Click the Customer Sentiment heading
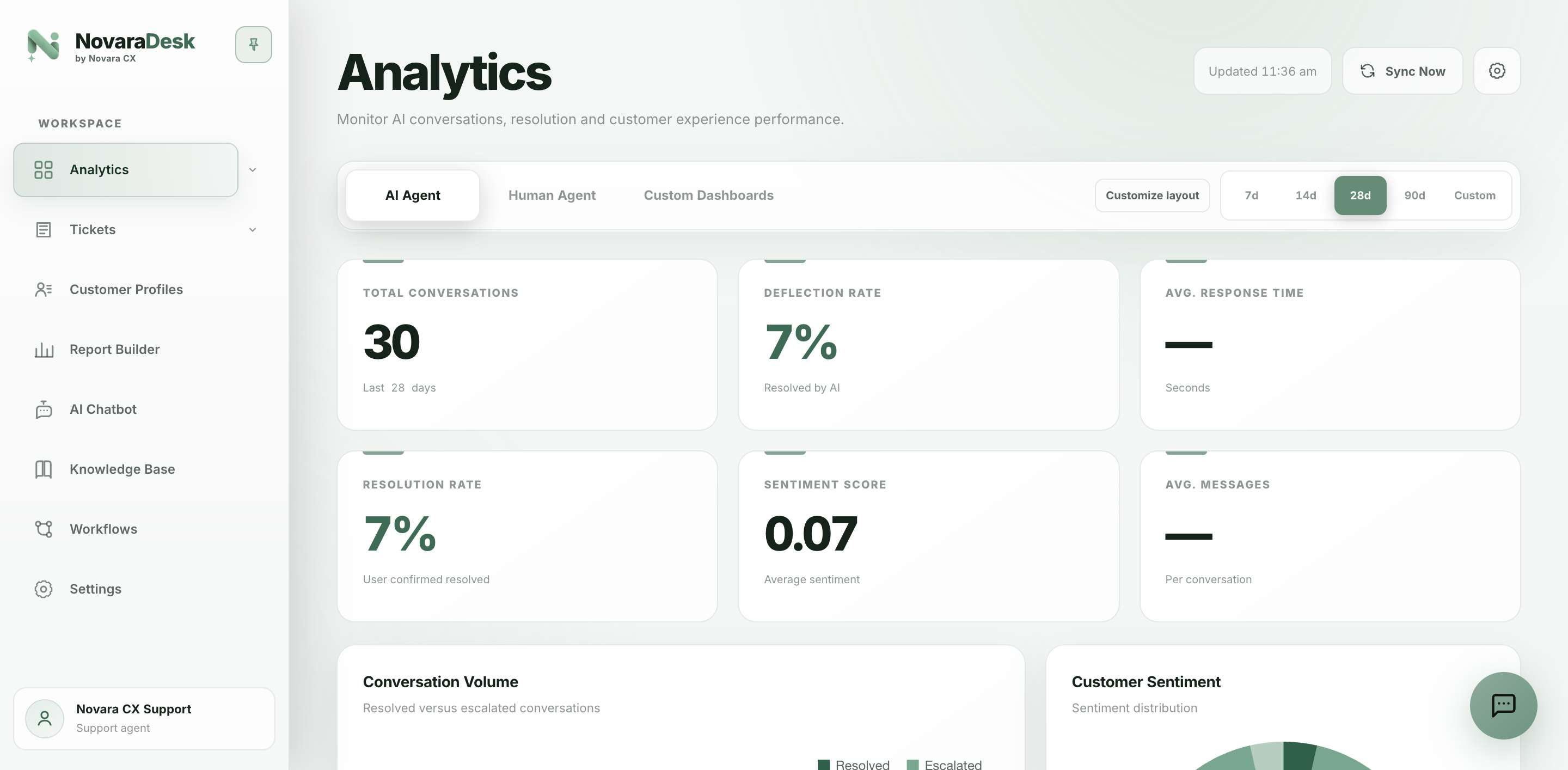Viewport: 1568px width, 770px height. click(x=1146, y=682)
